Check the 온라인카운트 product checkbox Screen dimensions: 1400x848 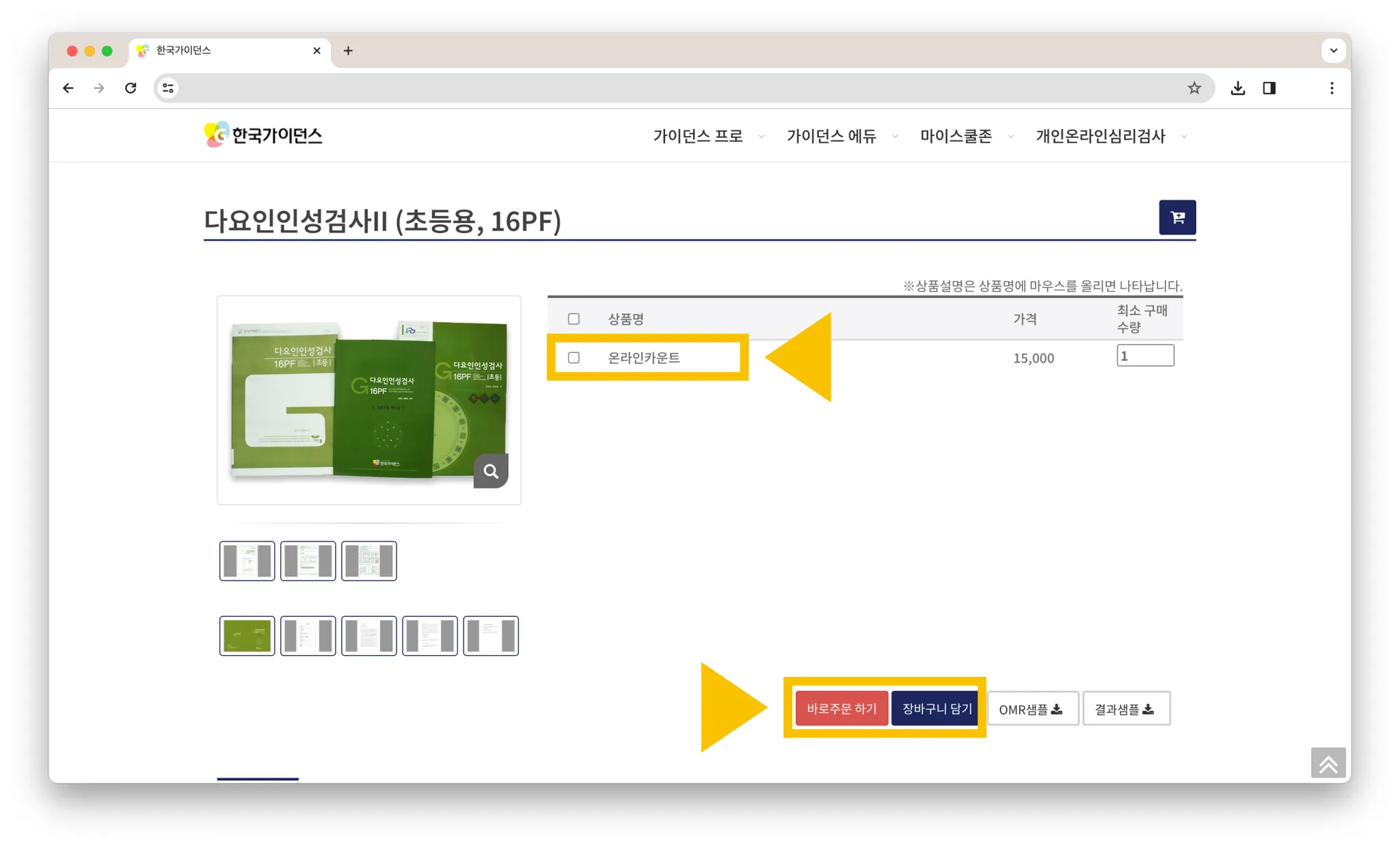tap(574, 358)
